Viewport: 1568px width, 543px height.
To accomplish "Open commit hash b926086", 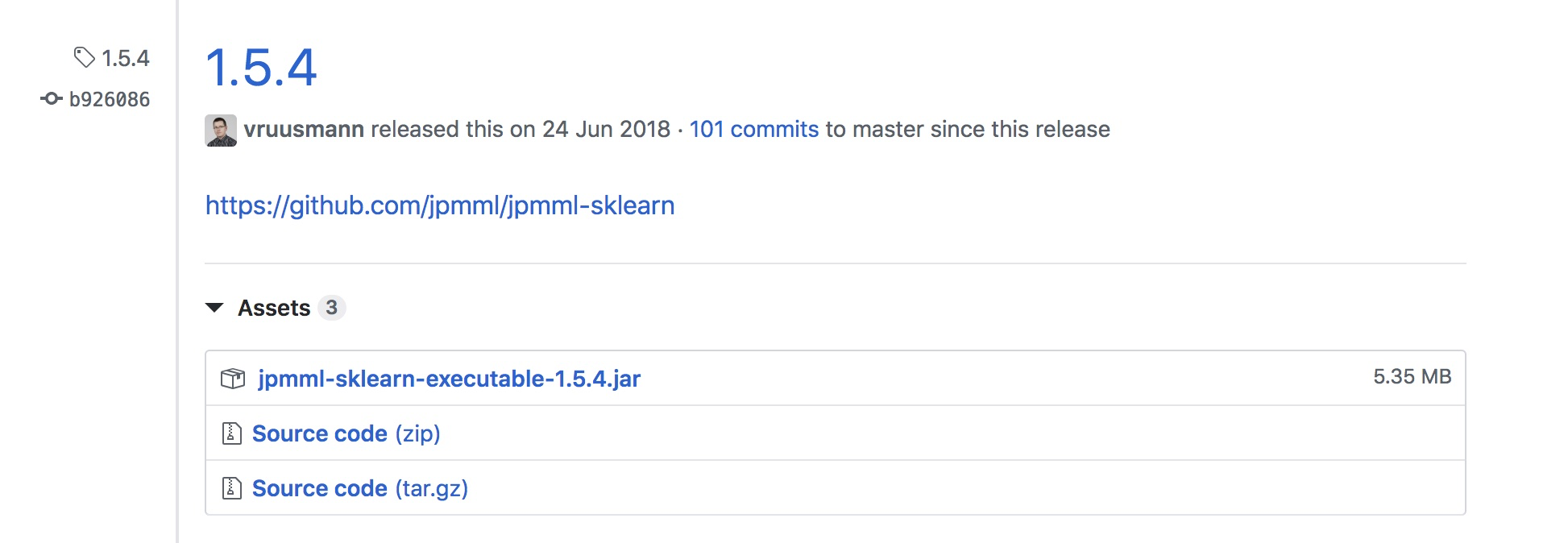I will 110,99.
